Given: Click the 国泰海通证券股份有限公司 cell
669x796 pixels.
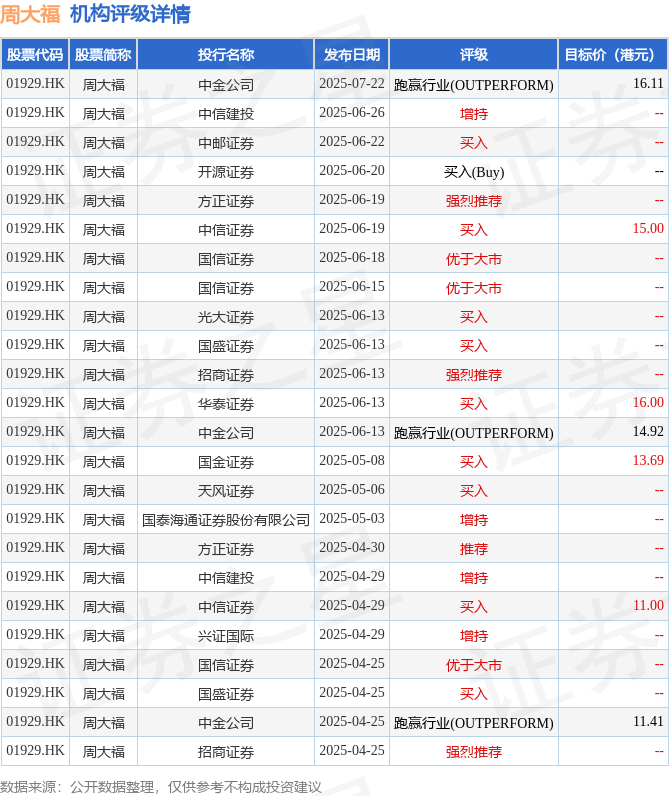Looking at the screenshot, I should (226, 520).
